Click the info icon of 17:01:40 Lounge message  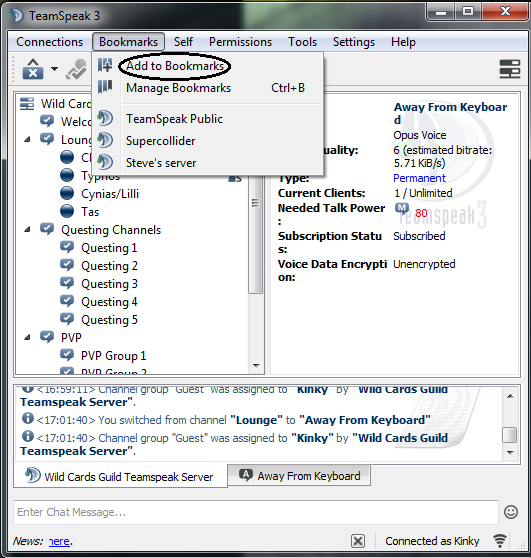coord(28,418)
